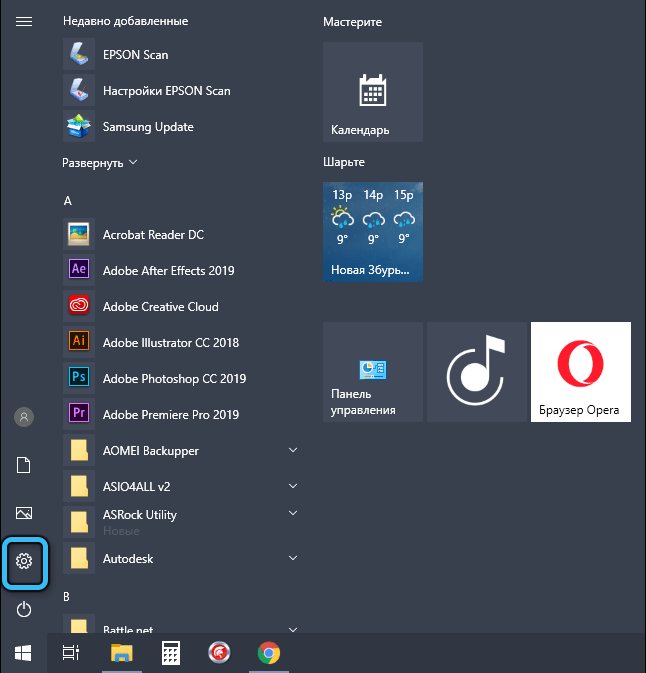The image size is (646, 673).
Task: Open File Explorer from the taskbar
Action: coord(122,653)
